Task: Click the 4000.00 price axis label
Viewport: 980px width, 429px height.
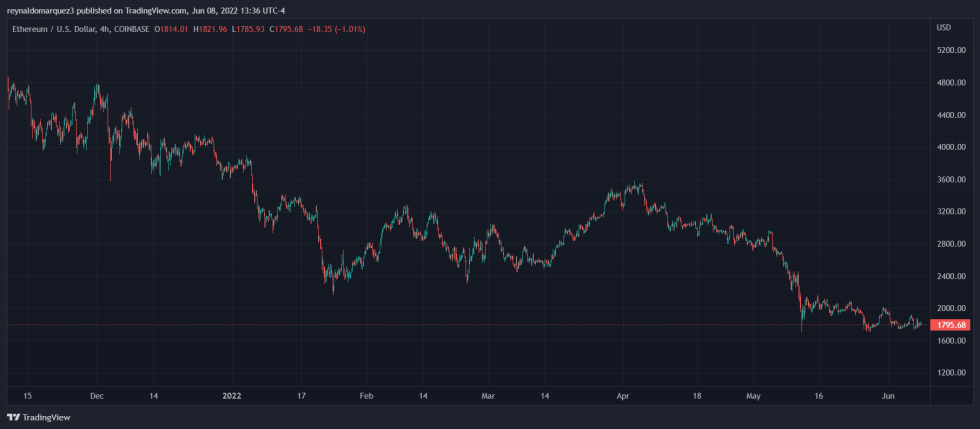Action: click(951, 148)
